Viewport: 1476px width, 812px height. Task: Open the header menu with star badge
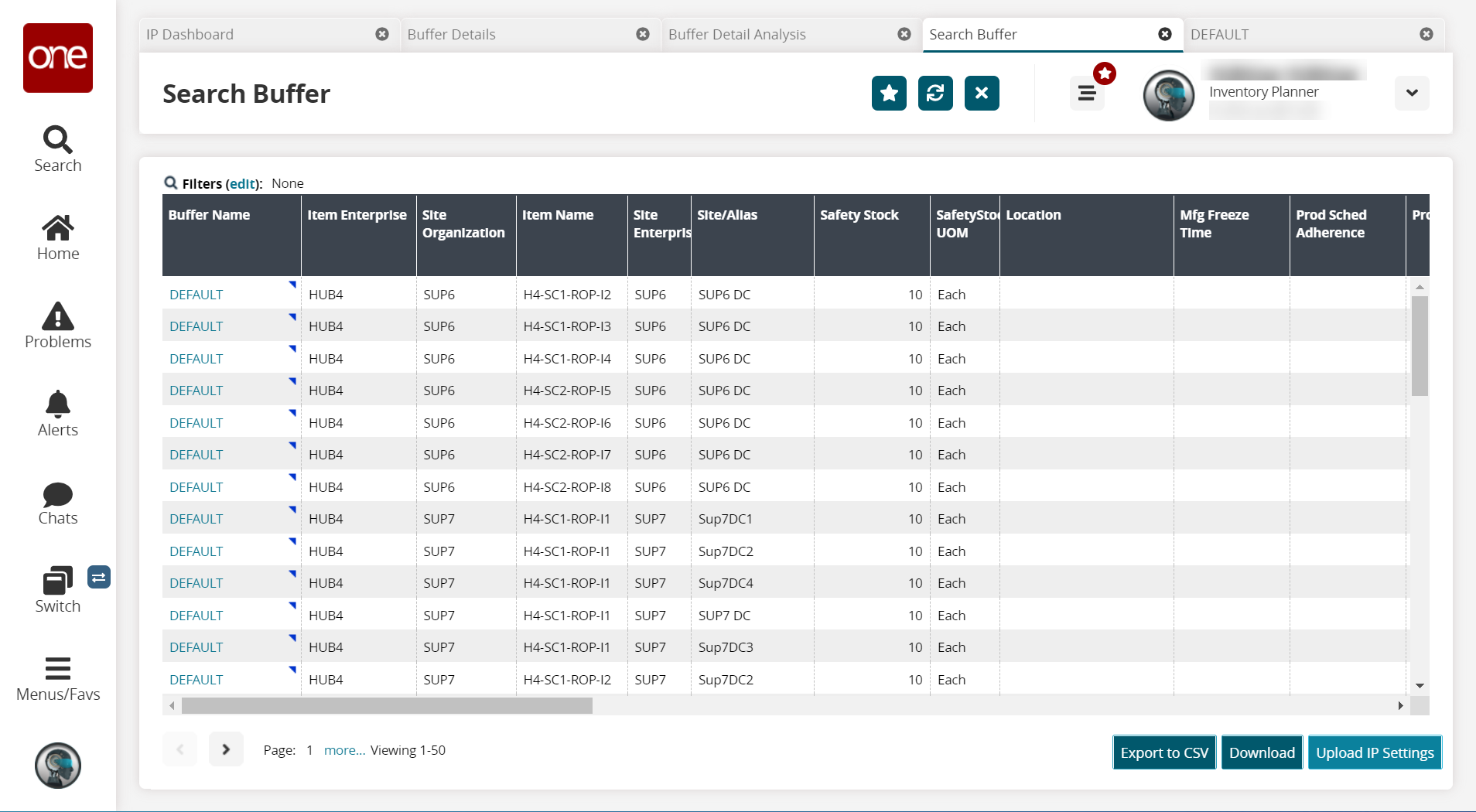coord(1087,94)
